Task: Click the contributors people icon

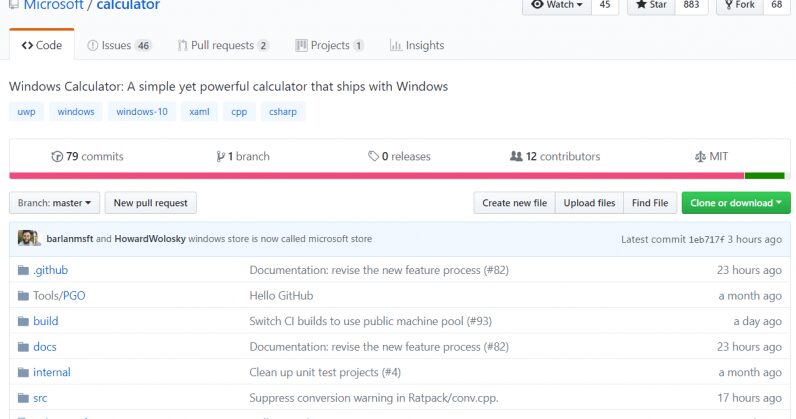Action: (516, 157)
